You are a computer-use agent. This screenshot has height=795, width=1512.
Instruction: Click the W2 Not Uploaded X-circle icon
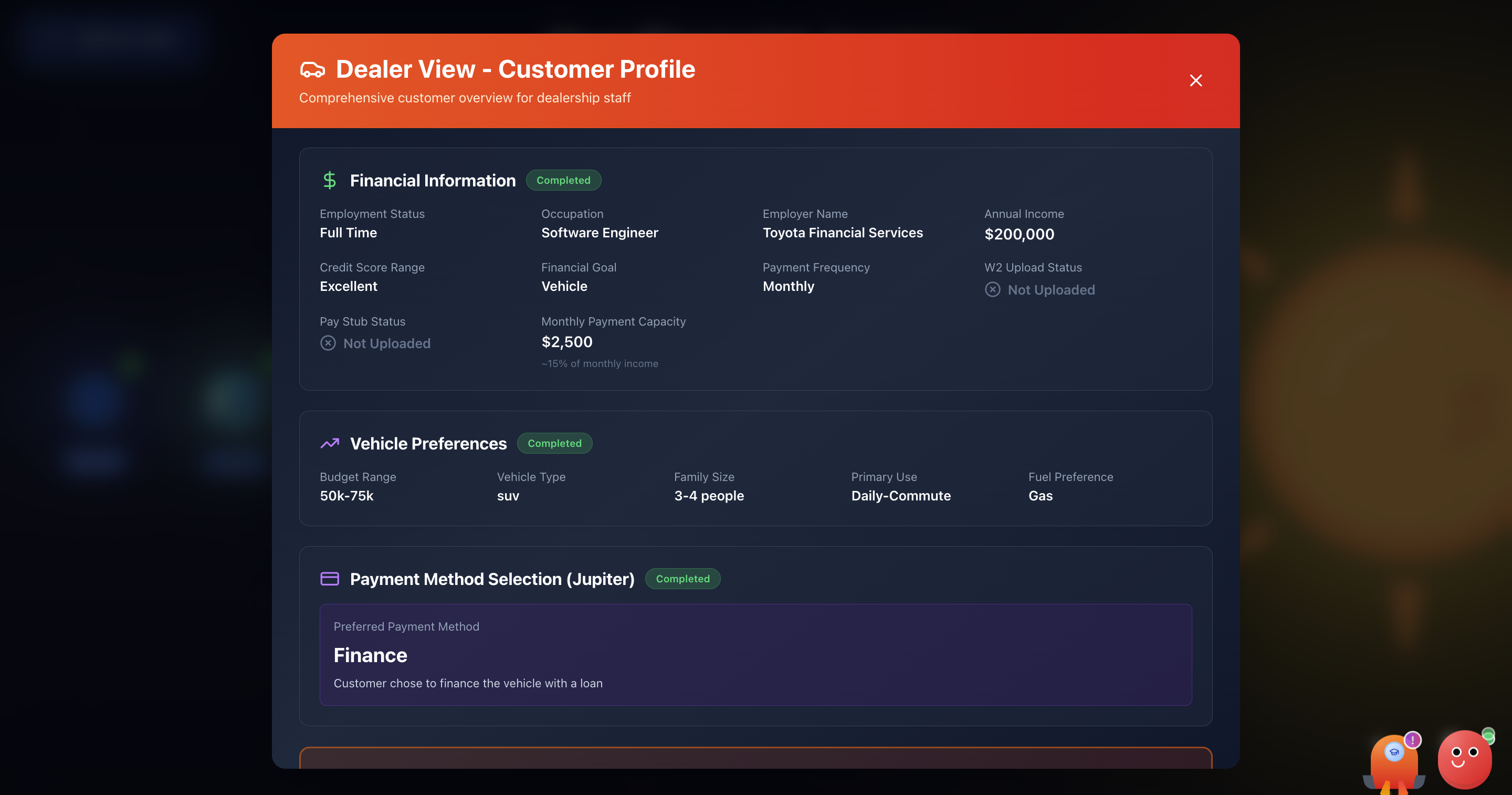tap(993, 289)
